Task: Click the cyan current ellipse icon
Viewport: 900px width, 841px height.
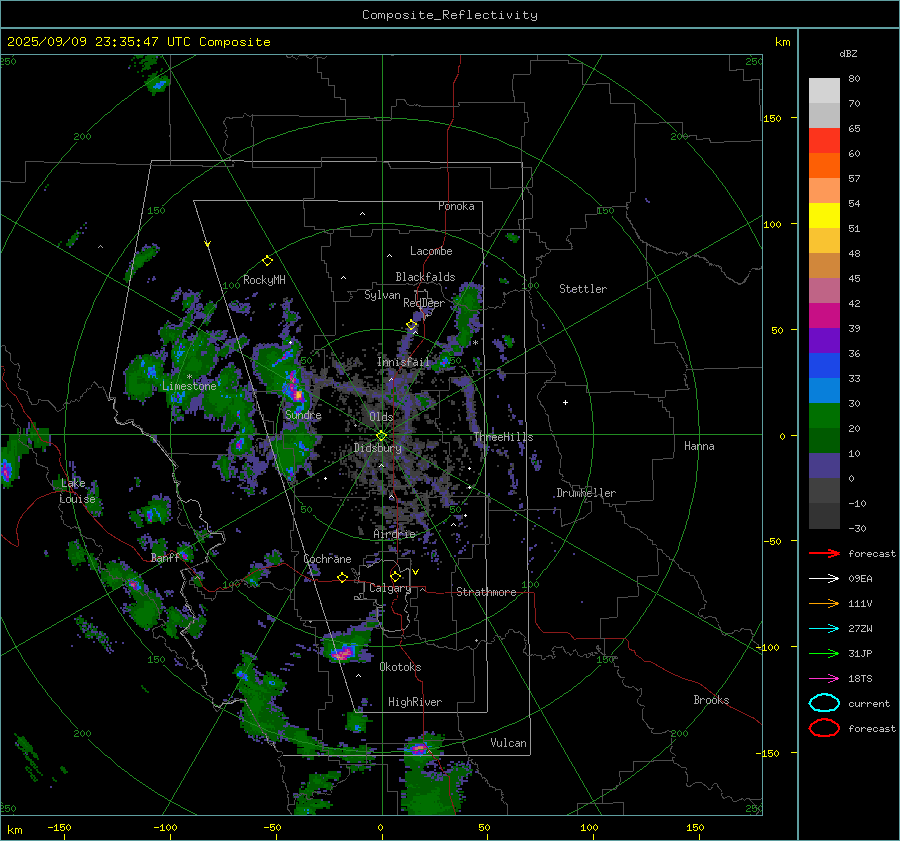Action: pyautogui.click(x=824, y=703)
